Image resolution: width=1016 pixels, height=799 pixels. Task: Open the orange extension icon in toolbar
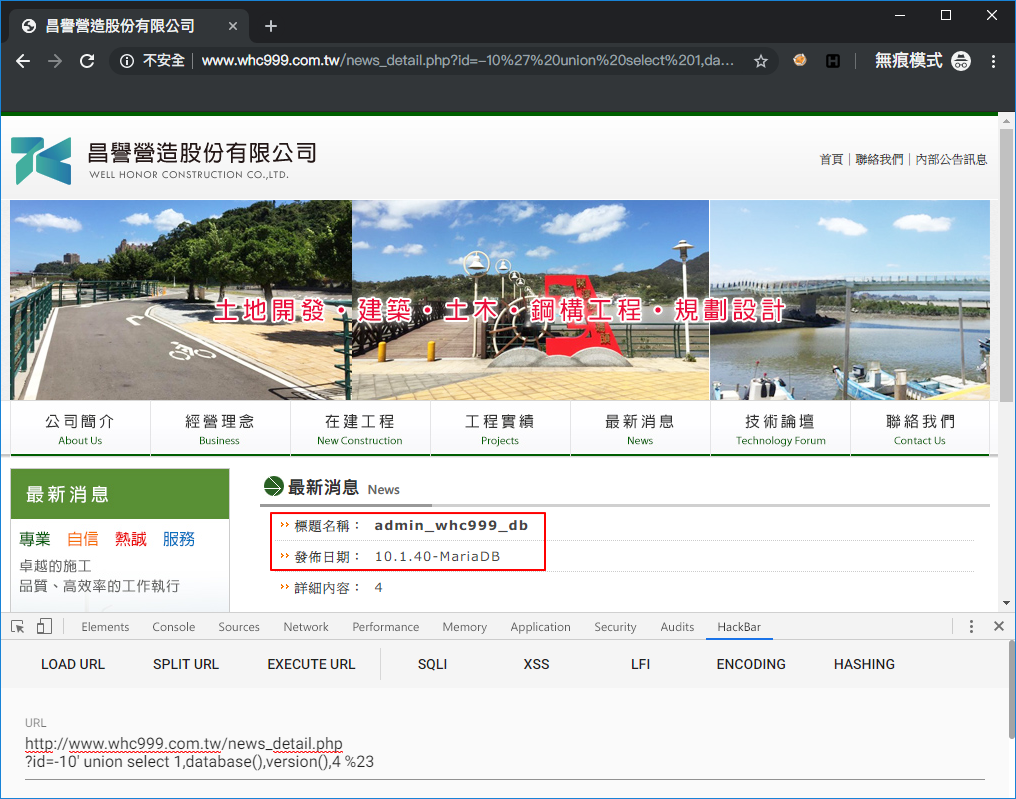point(800,60)
